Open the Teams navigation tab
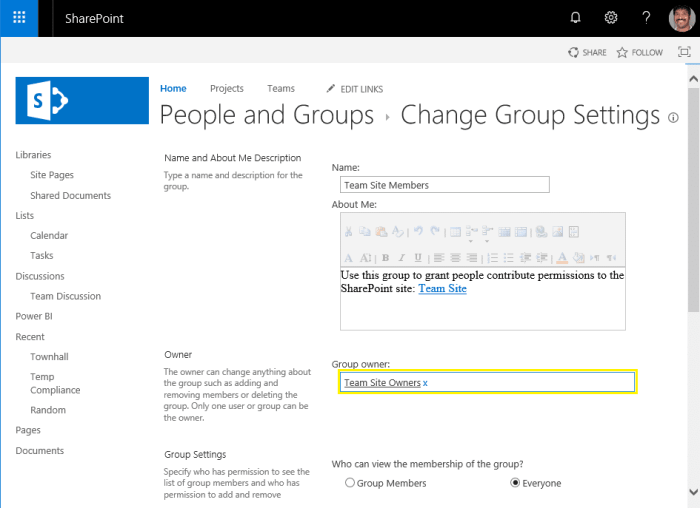 [x=281, y=89]
